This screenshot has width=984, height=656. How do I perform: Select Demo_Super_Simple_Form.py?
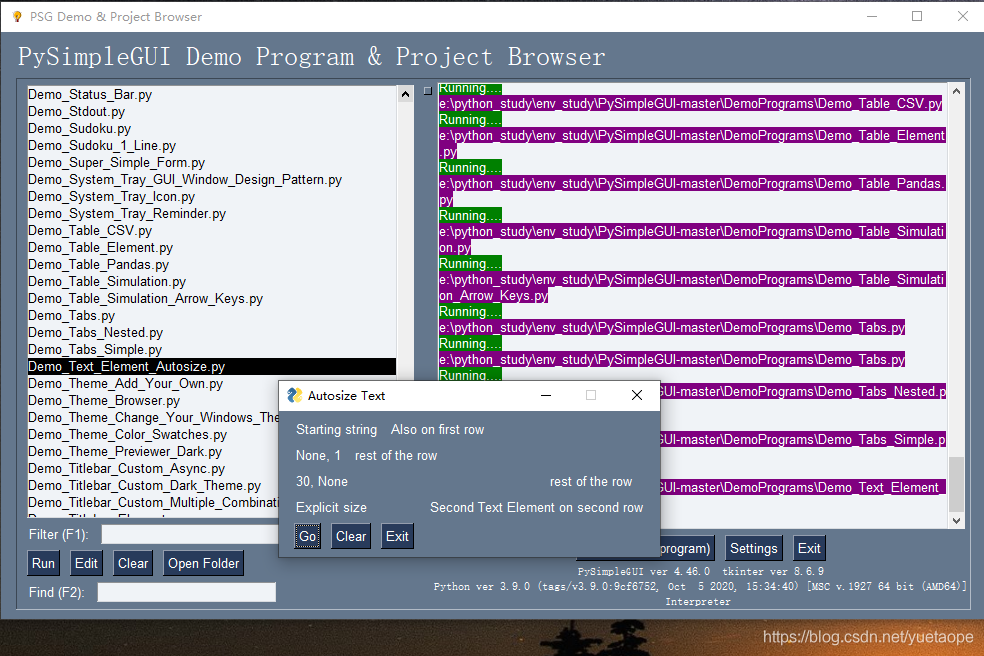211,162
